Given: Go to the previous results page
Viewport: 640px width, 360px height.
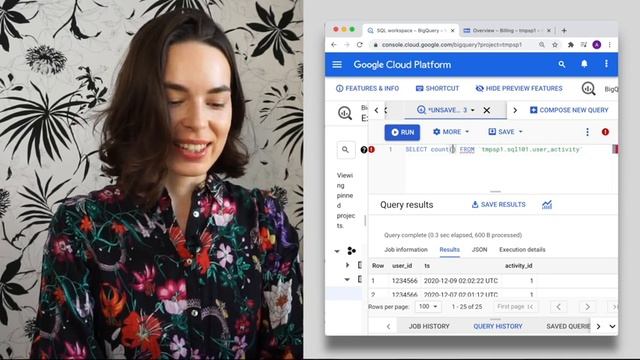Looking at the screenshot, I should tap(558, 307).
